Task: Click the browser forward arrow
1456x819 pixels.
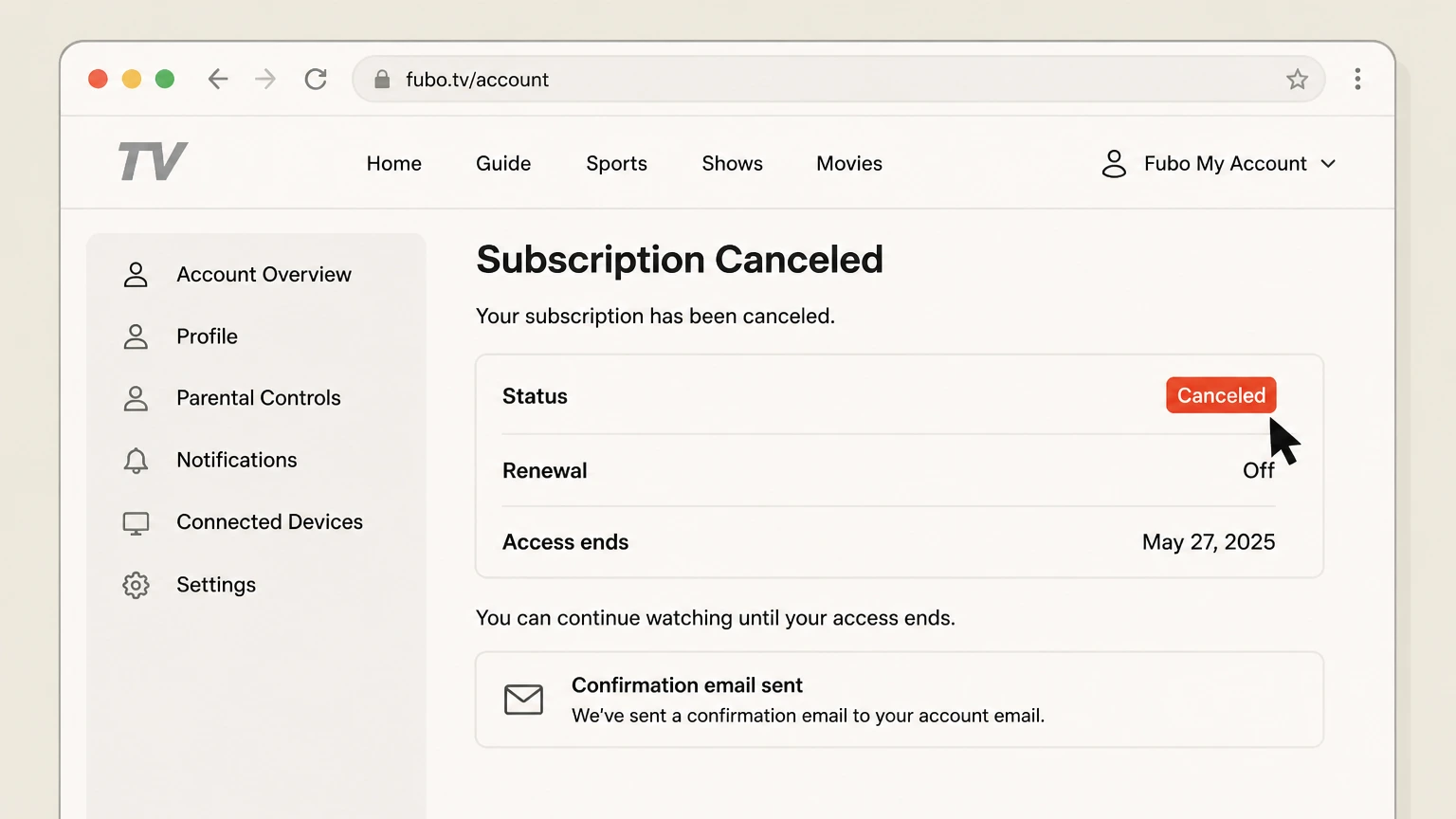Action: point(266,80)
